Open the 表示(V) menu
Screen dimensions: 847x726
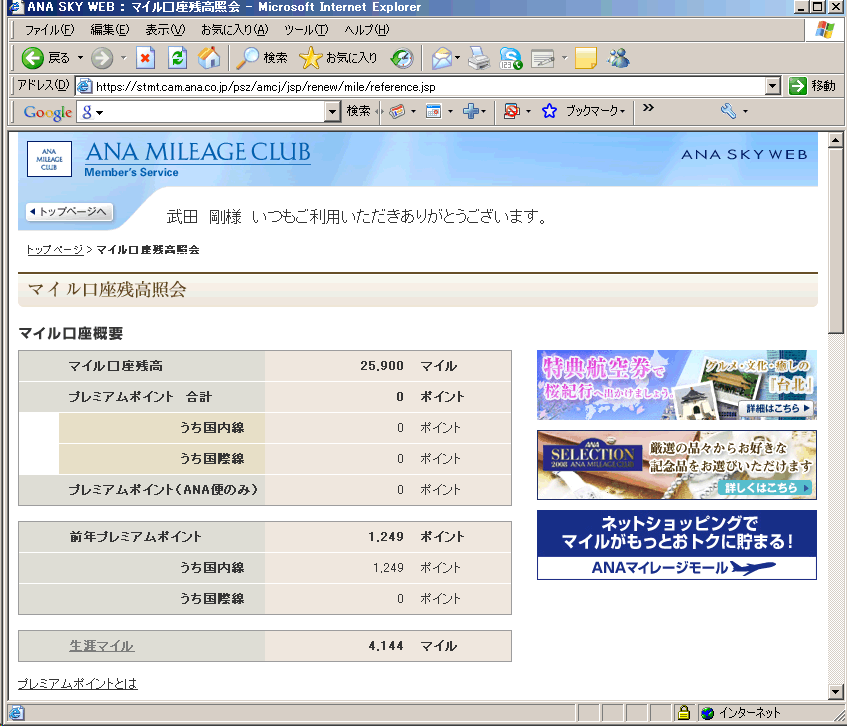point(165,30)
